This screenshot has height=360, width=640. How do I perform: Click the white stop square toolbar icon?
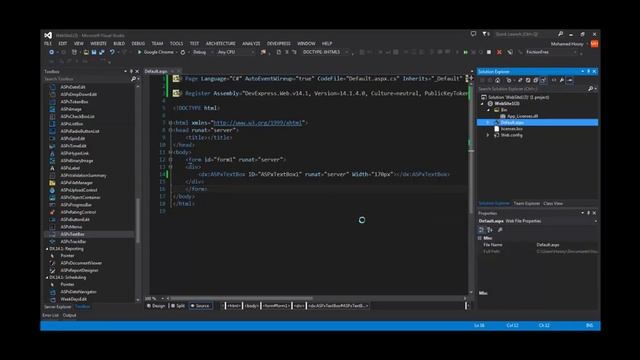pyautogui.click(x=489, y=52)
